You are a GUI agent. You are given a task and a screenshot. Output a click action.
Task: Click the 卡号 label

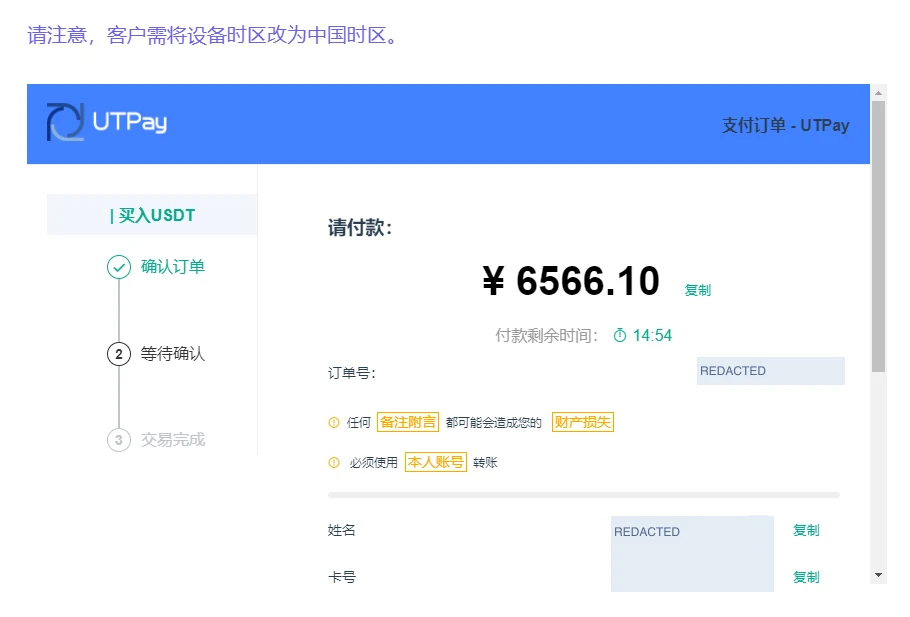342,577
